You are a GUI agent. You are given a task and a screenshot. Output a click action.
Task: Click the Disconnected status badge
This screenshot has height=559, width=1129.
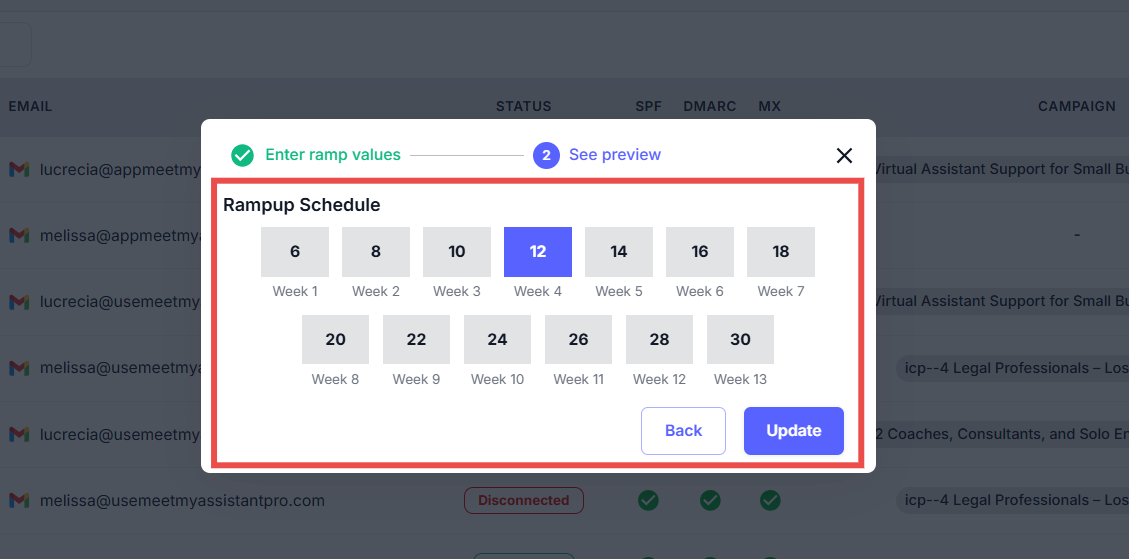(523, 500)
